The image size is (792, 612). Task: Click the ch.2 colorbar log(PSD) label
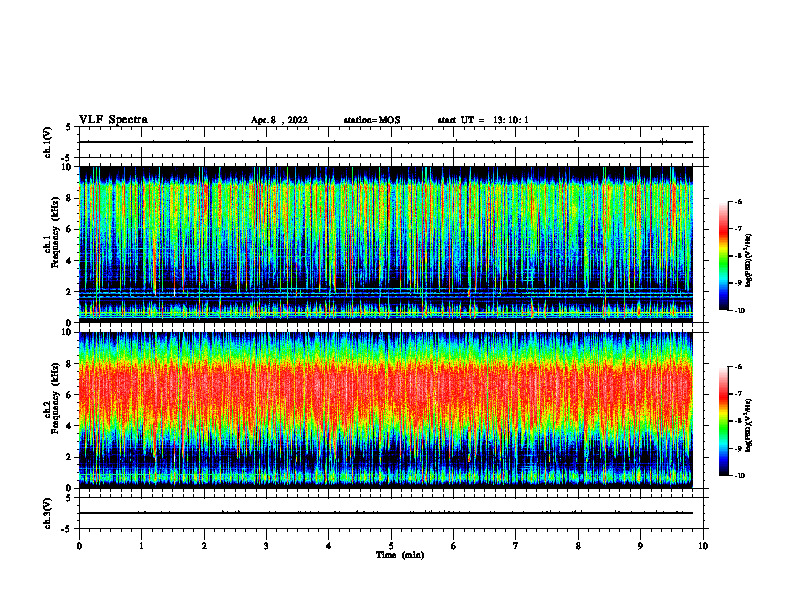[748, 425]
